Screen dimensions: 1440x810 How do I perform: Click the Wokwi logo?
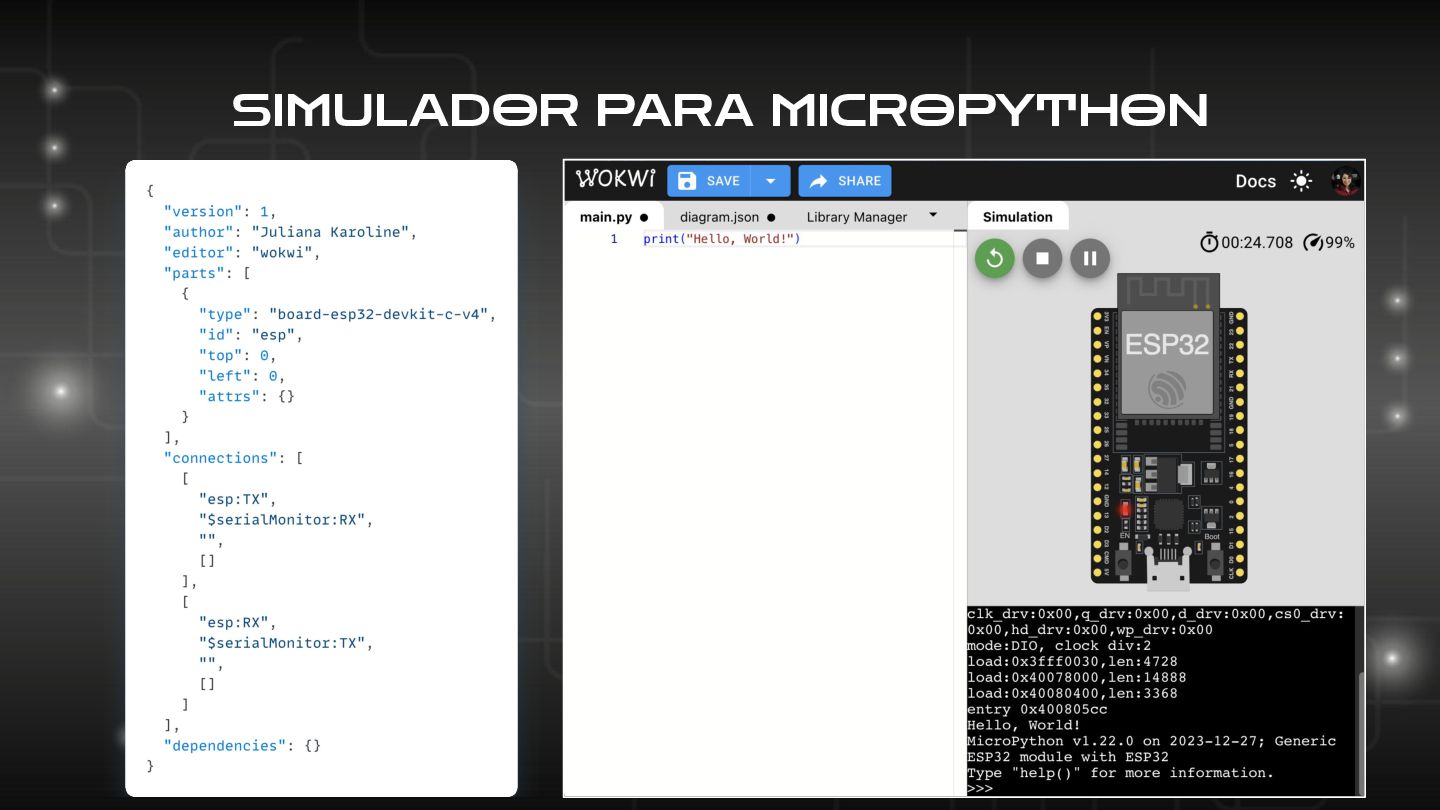(x=615, y=180)
